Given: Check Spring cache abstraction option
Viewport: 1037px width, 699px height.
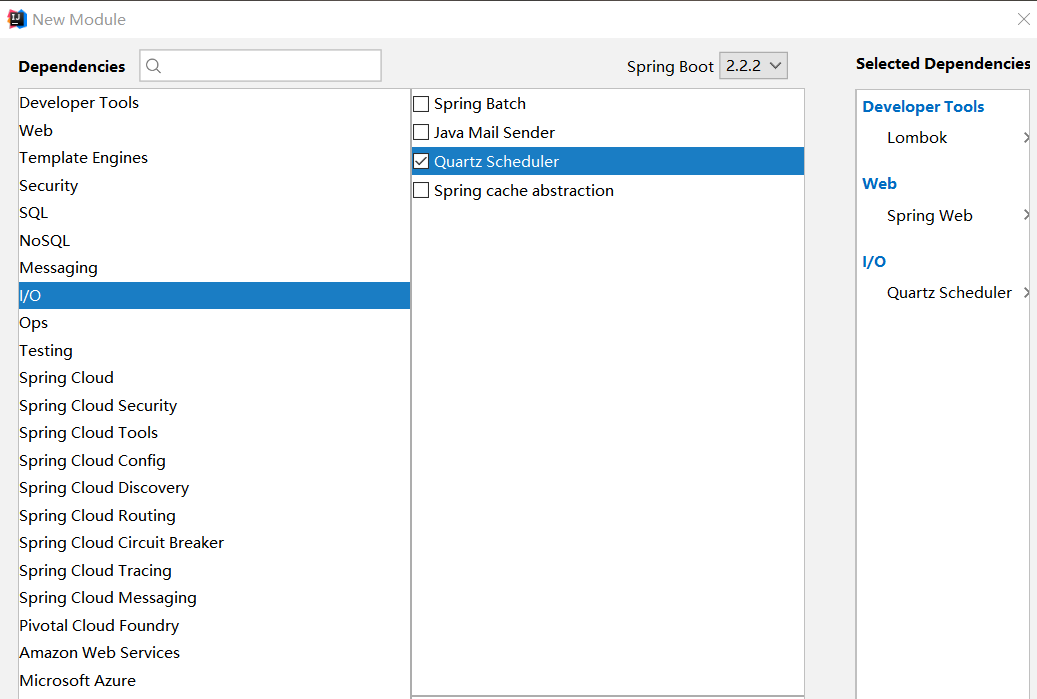Looking at the screenshot, I should [x=421, y=190].
